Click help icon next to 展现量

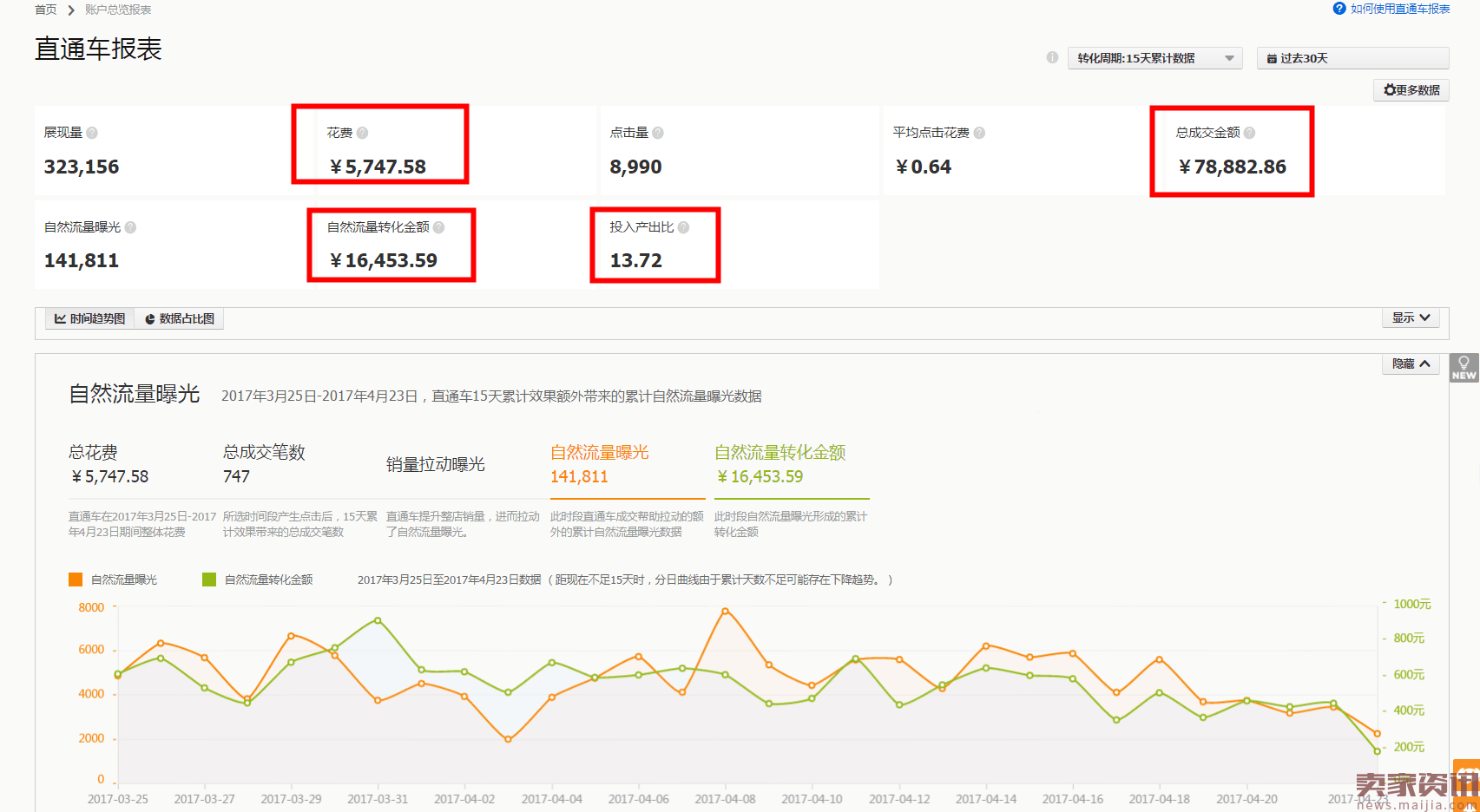click(92, 133)
